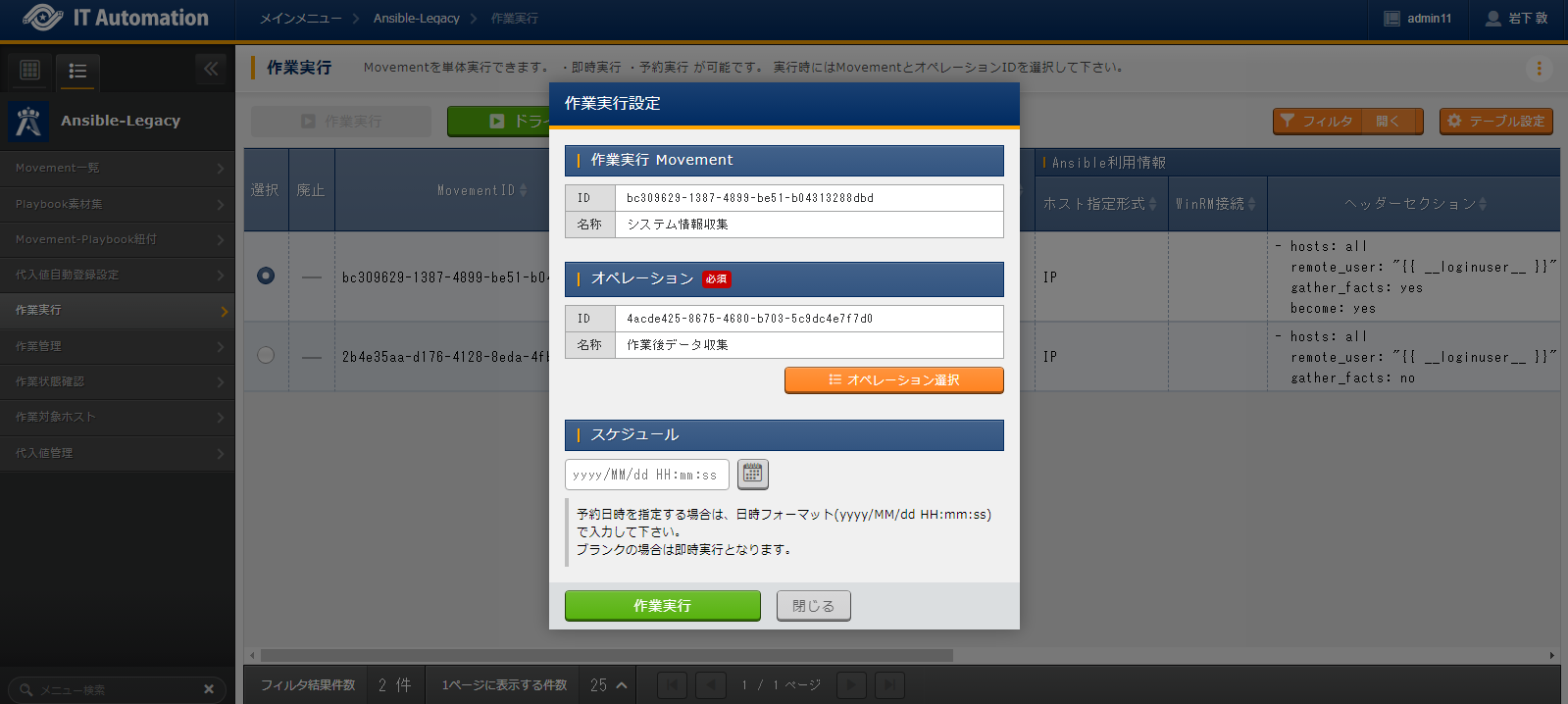1568x704 pixels.
Task: Click the green 作業実行 button
Action: pyautogui.click(x=662, y=606)
